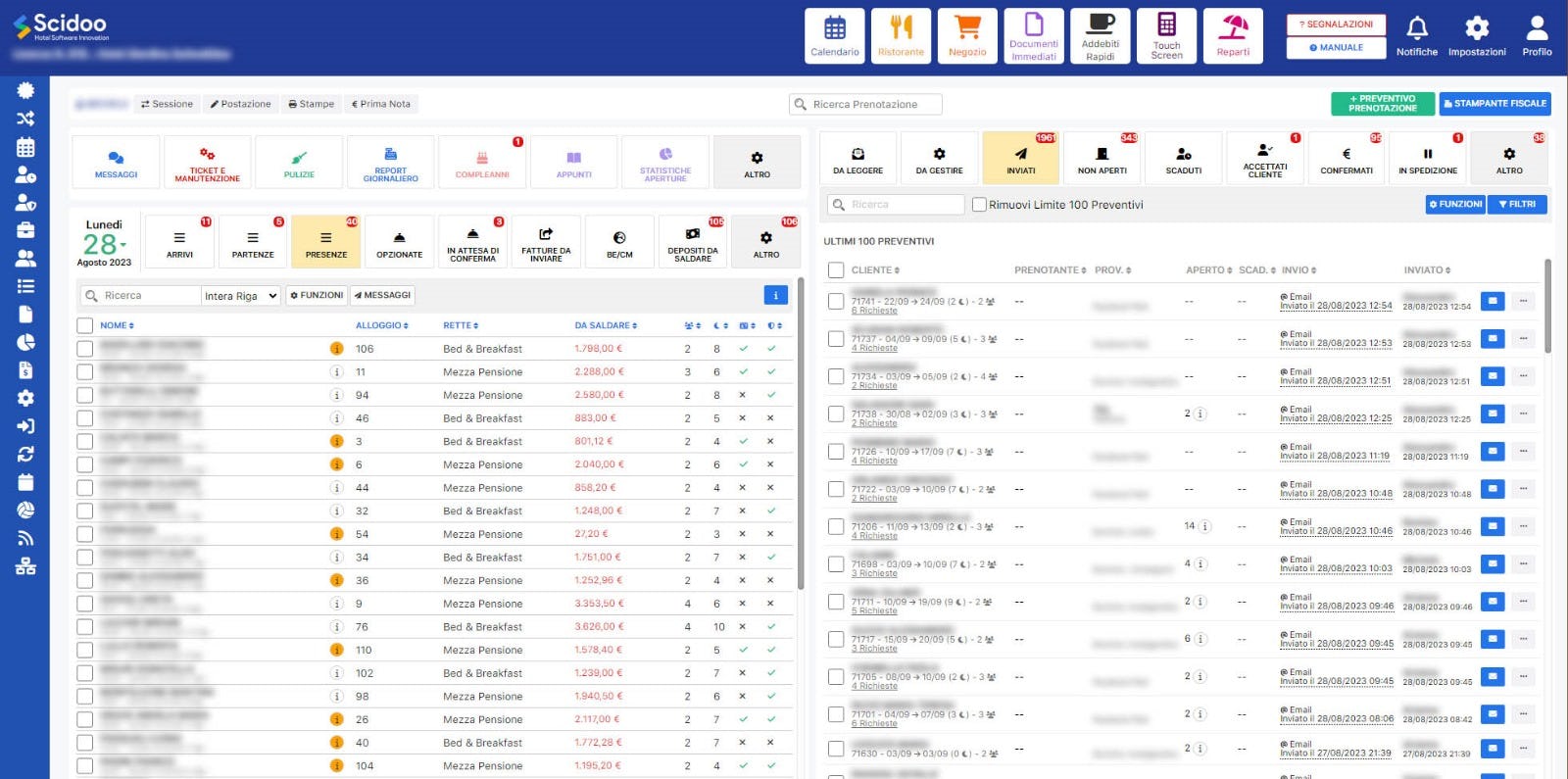The height and width of the screenshot is (779, 1568).
Task: Open the 6 Richieste link under quote 71741
Action: pyautogui.click(x=874, y=311)
